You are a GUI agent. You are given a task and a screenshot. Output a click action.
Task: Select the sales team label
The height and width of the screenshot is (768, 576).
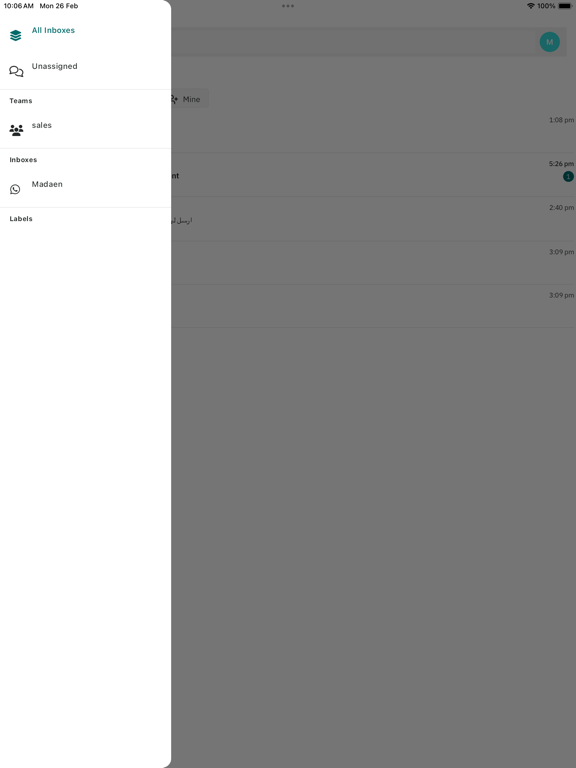[x=42, y=125]
